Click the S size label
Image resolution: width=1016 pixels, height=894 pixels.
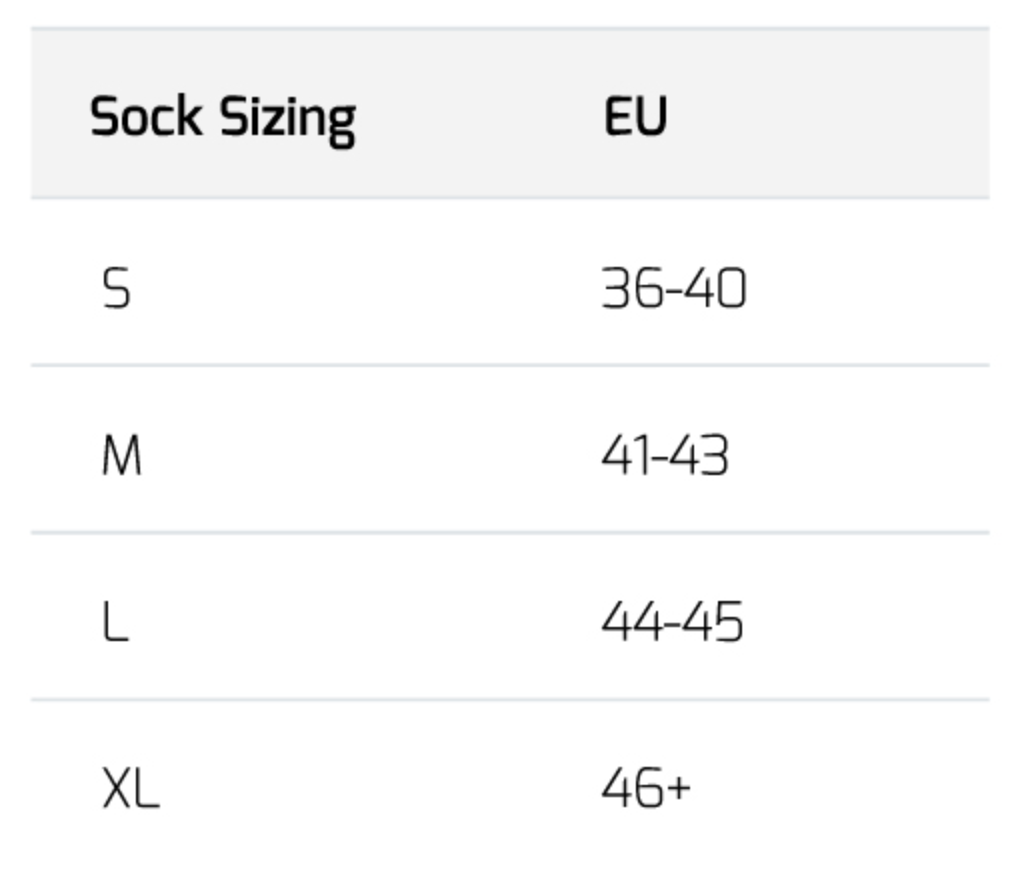[x=116, y=289]
